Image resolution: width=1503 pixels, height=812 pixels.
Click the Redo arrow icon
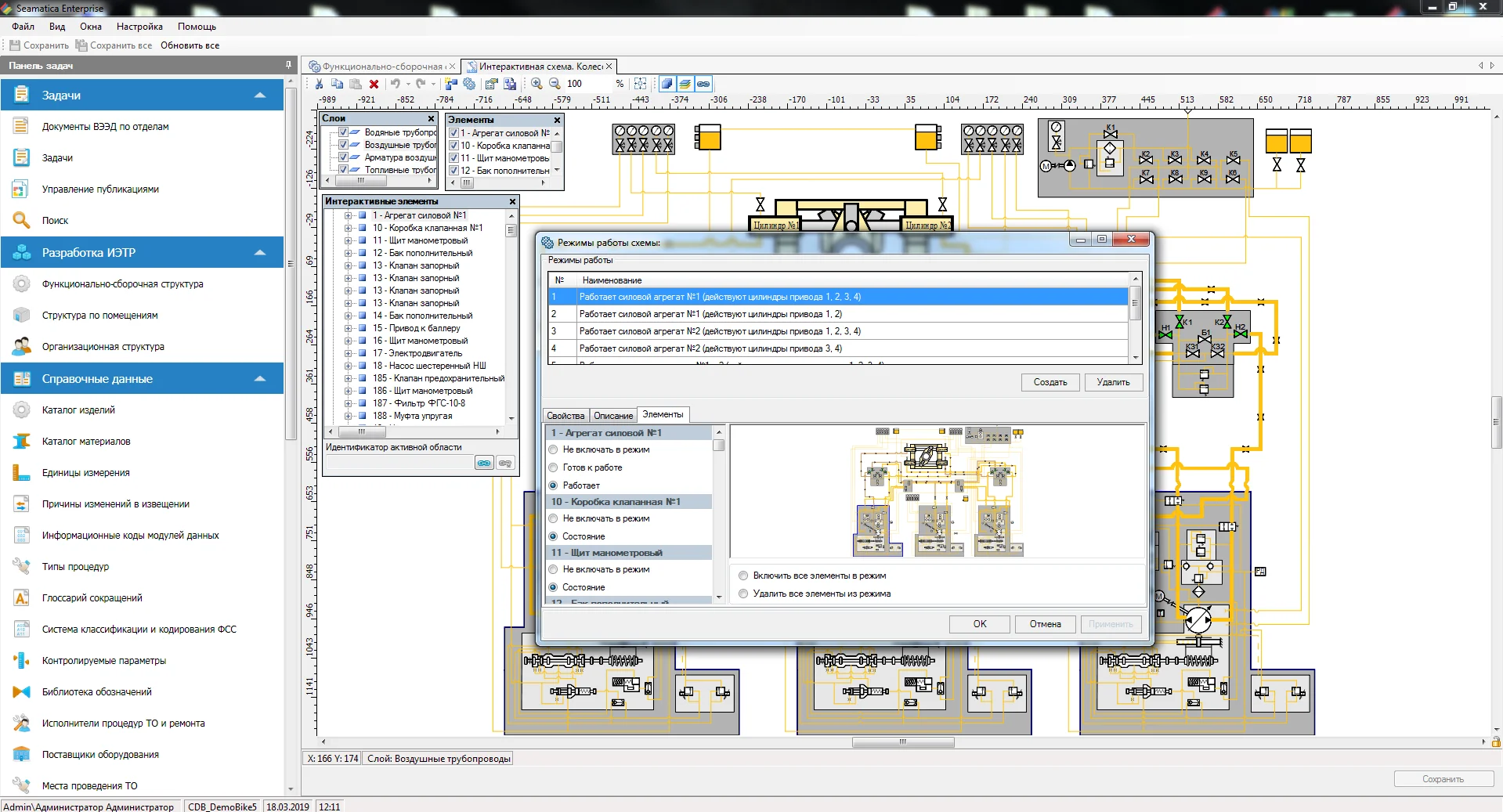[421, 84]
